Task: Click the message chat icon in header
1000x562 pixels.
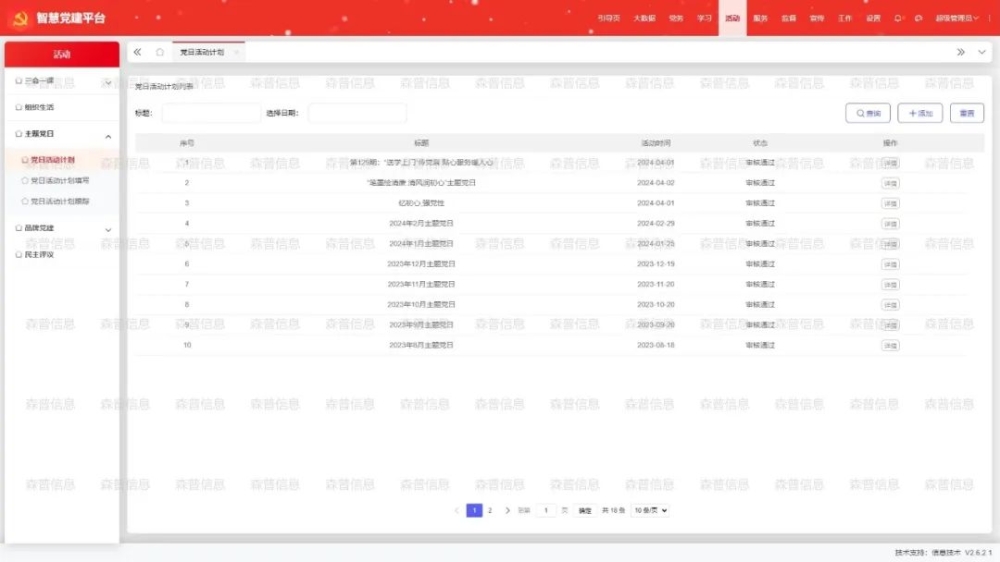Action: [x=918, y=18]
